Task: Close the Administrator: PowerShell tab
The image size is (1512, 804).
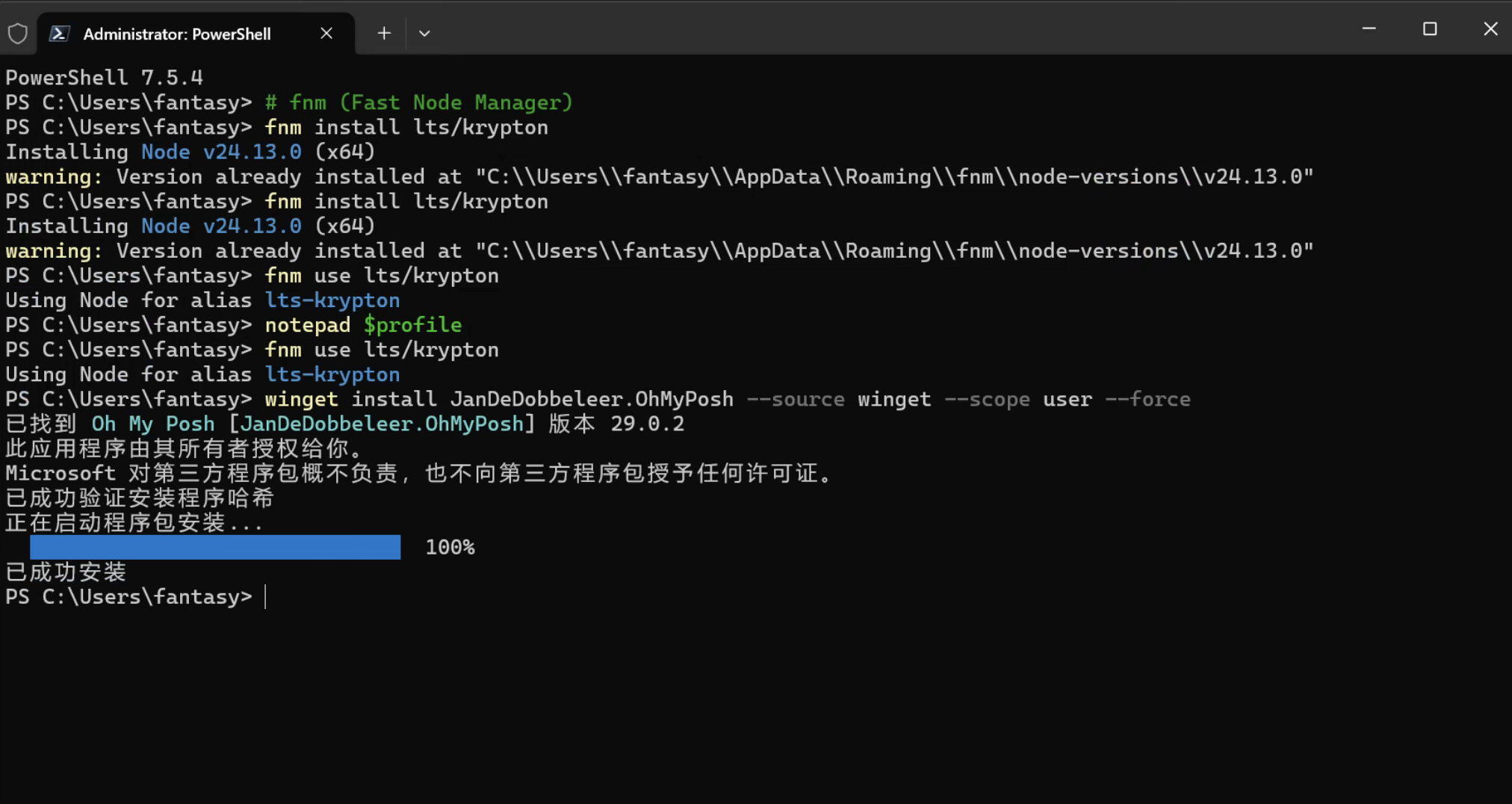Action: 326,34
